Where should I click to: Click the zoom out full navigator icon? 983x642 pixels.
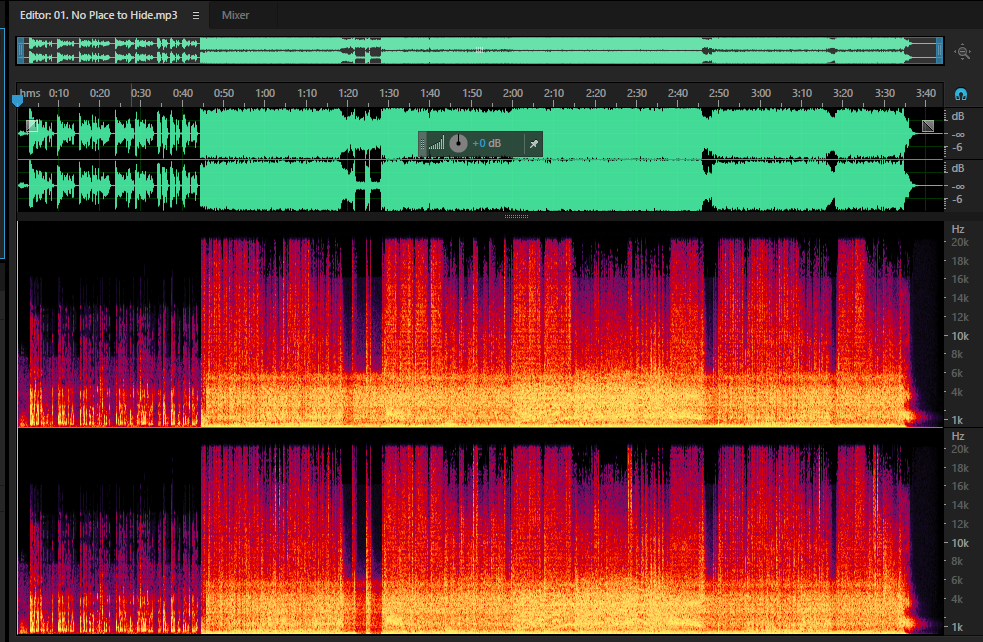962,52
